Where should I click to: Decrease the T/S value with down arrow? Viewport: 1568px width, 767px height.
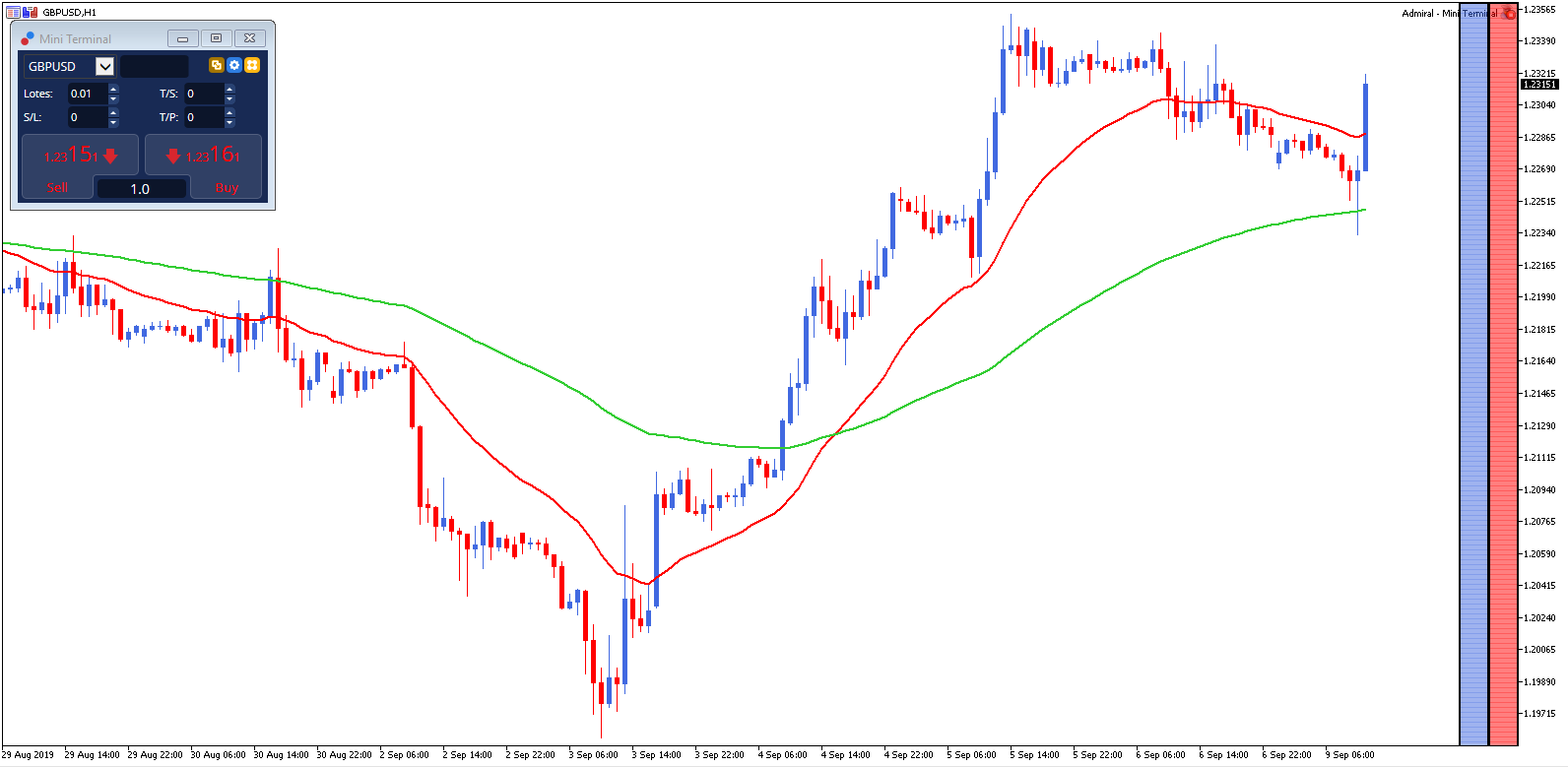click(229, 98)
